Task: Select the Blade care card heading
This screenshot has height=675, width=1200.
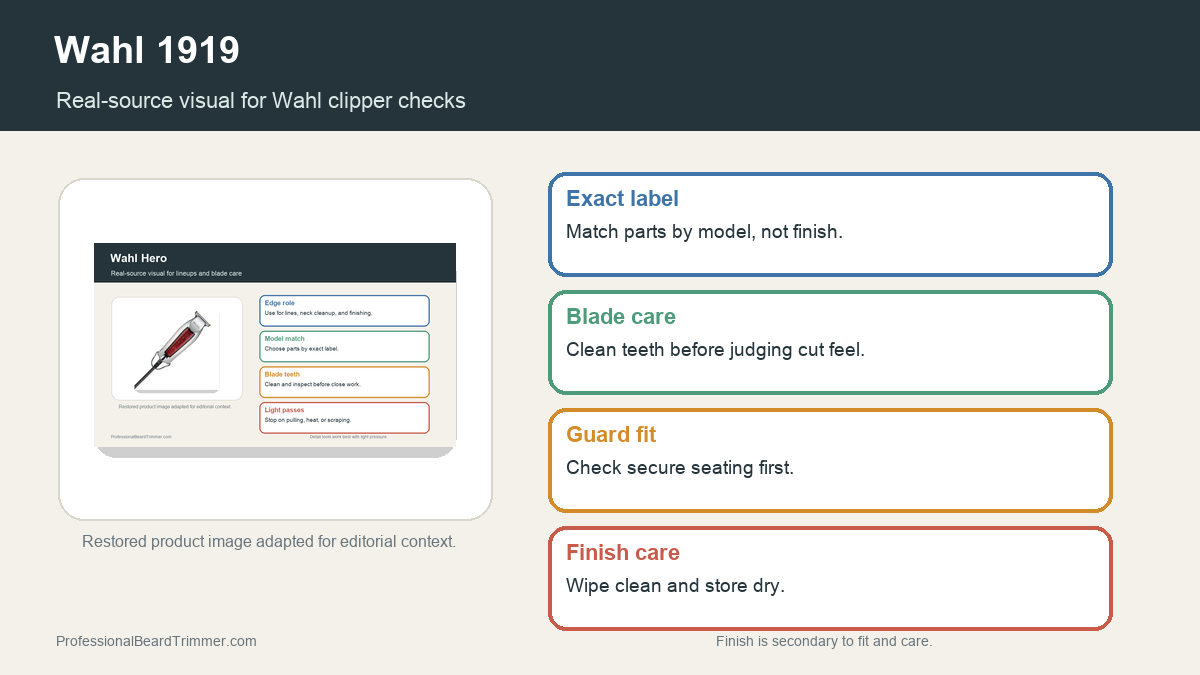Action: point(621,316)
